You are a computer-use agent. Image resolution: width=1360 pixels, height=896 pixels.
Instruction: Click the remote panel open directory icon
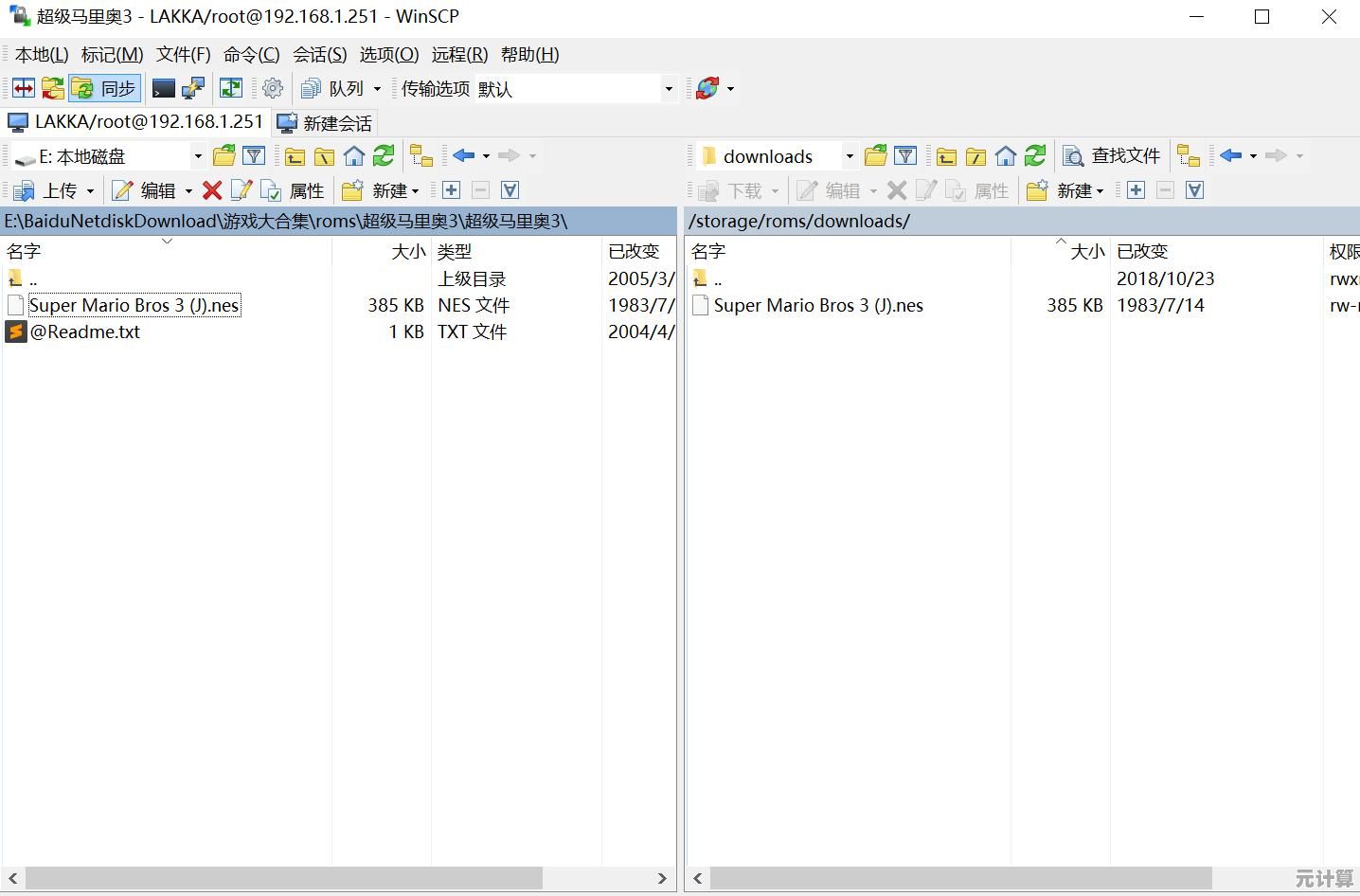[876, 155]
